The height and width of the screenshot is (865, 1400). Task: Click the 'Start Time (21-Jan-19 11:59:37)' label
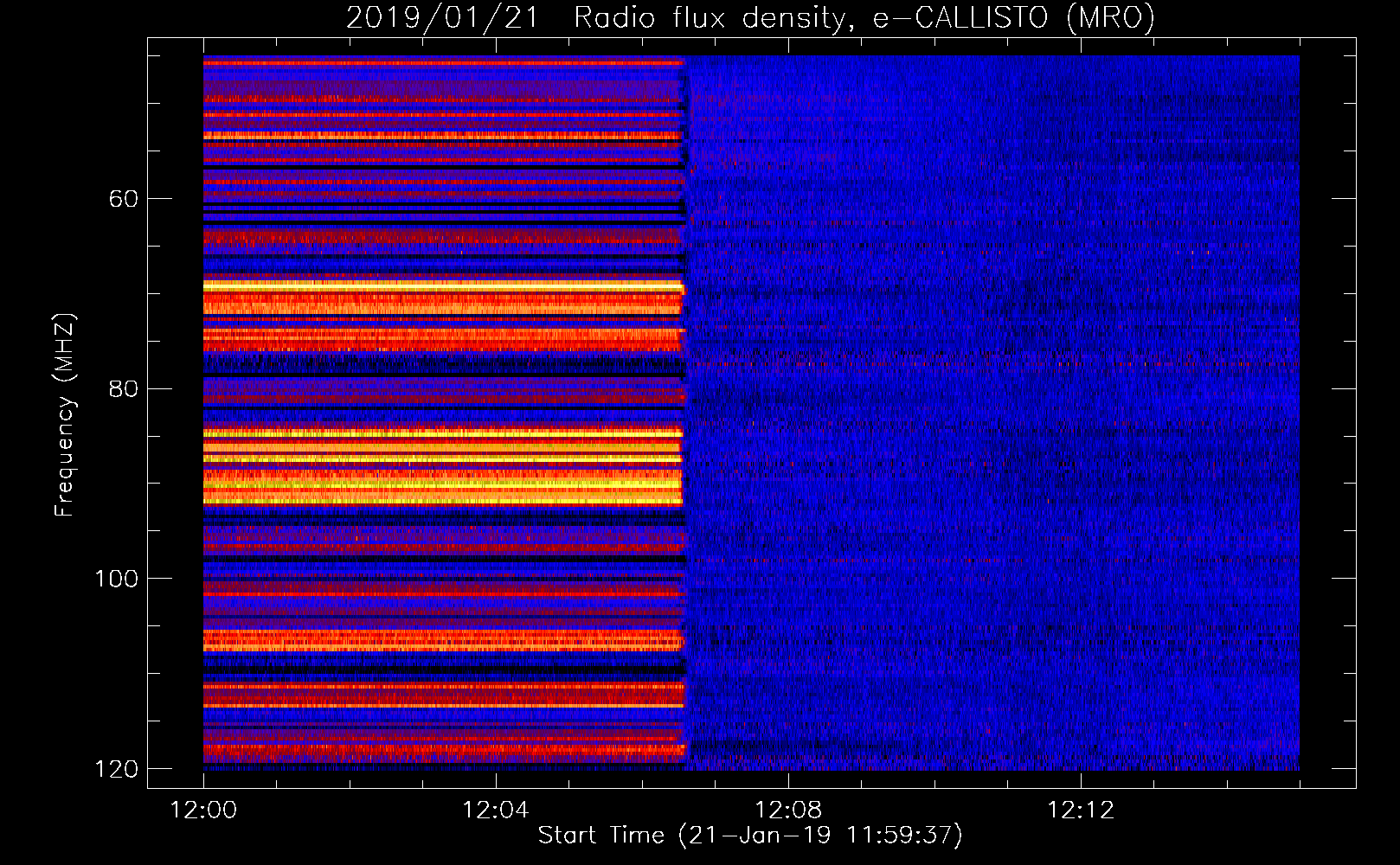point(750,836)
